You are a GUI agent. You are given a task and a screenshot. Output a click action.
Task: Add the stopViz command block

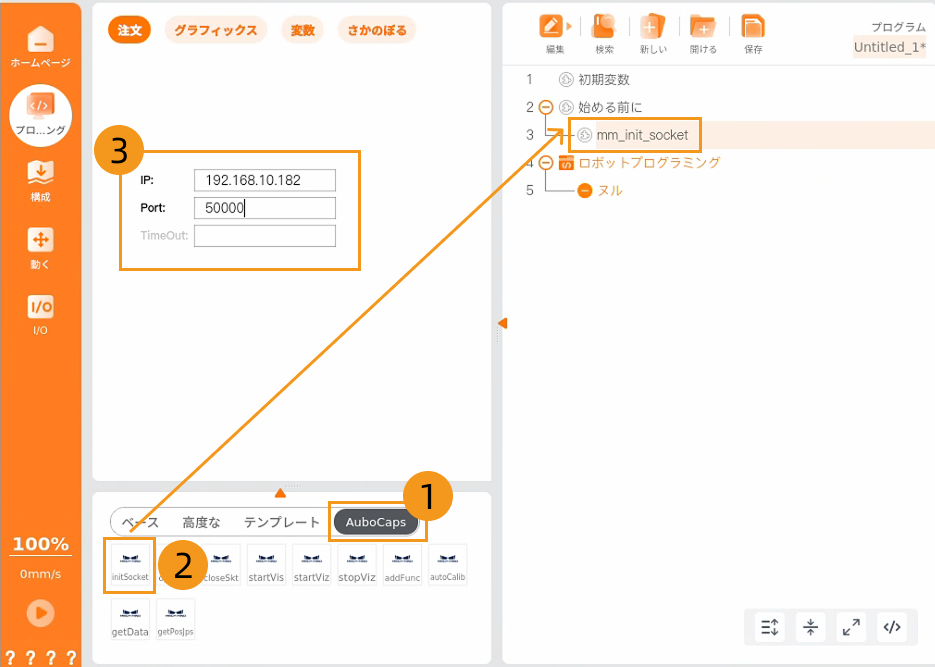tap(357, 564)
